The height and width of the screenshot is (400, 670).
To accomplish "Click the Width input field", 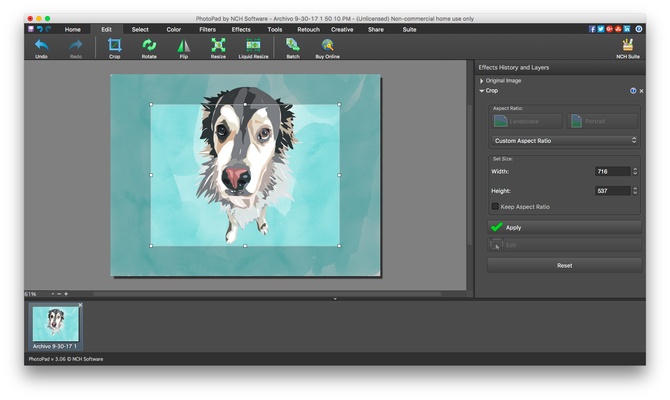I will pyautogui.click(x=613, y=171).
